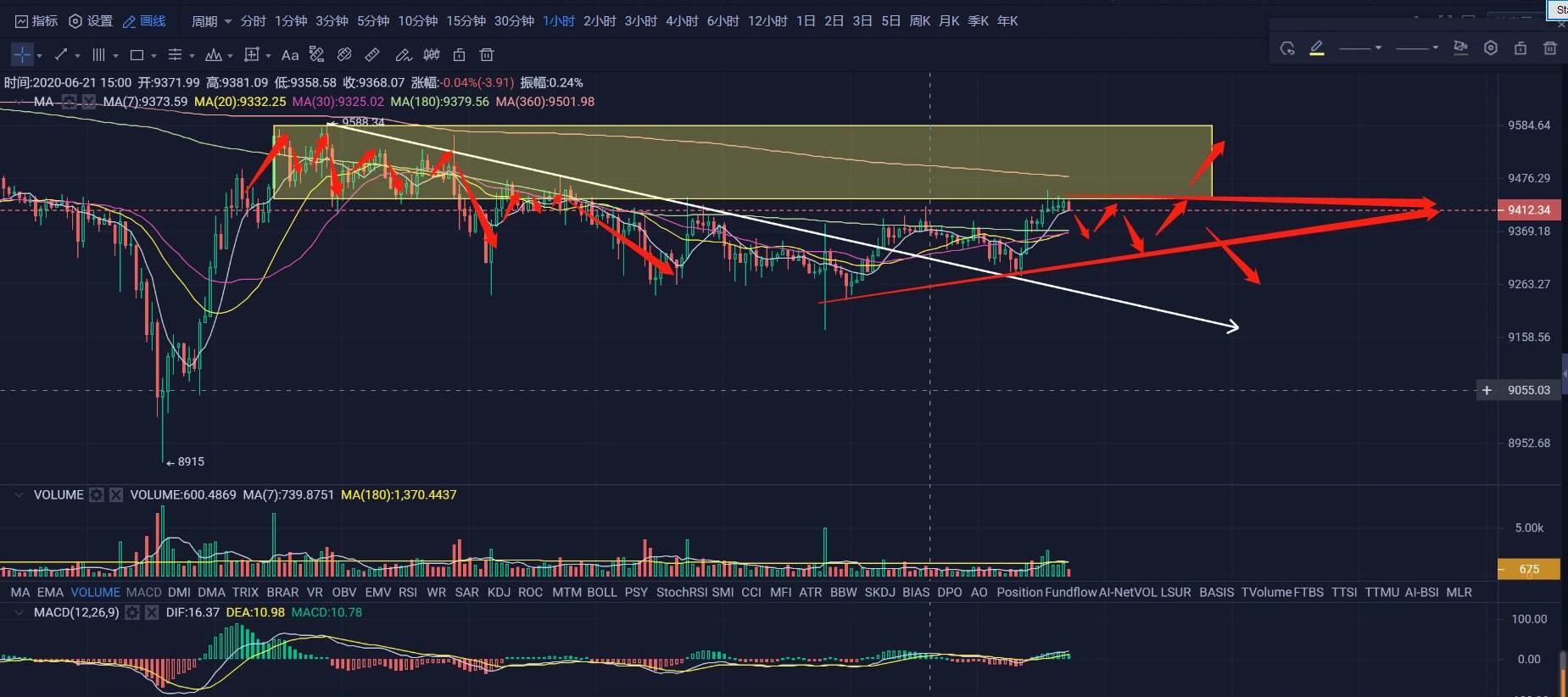Select the measure box tool
This screenshot has width=1568, height=697.
(x=252, y=55)
